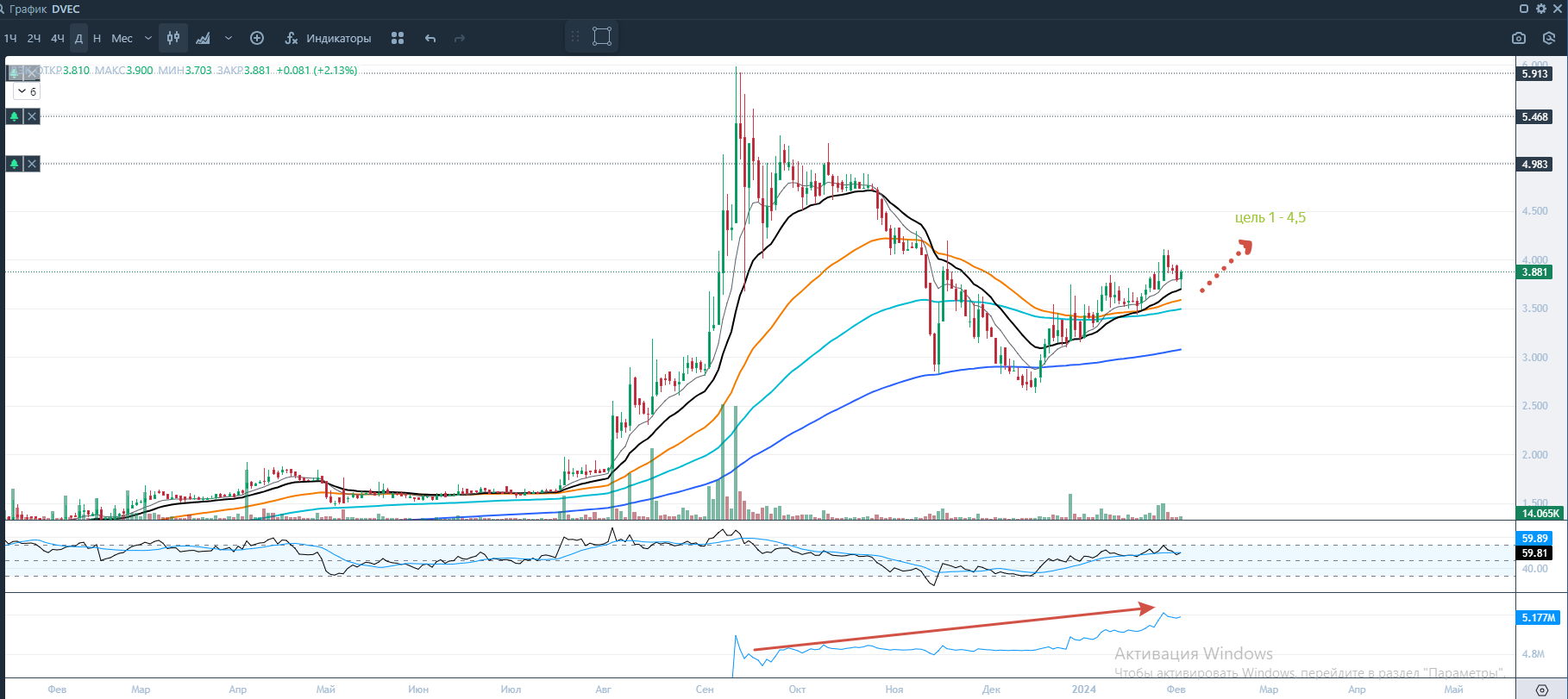Click the ОТКР open value 3.810

tap(77, 71)
